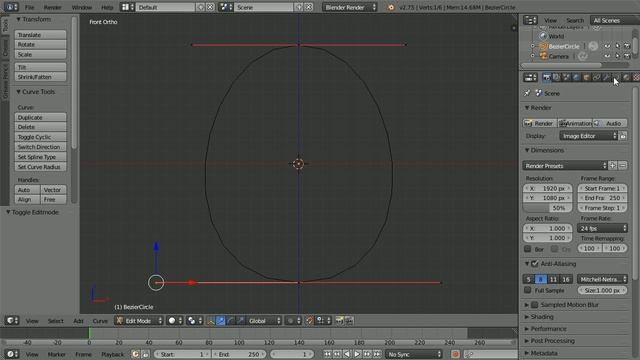Open the Modifiers properties tab icon
The height and width of the screenshot is (360, 640).
607,77
